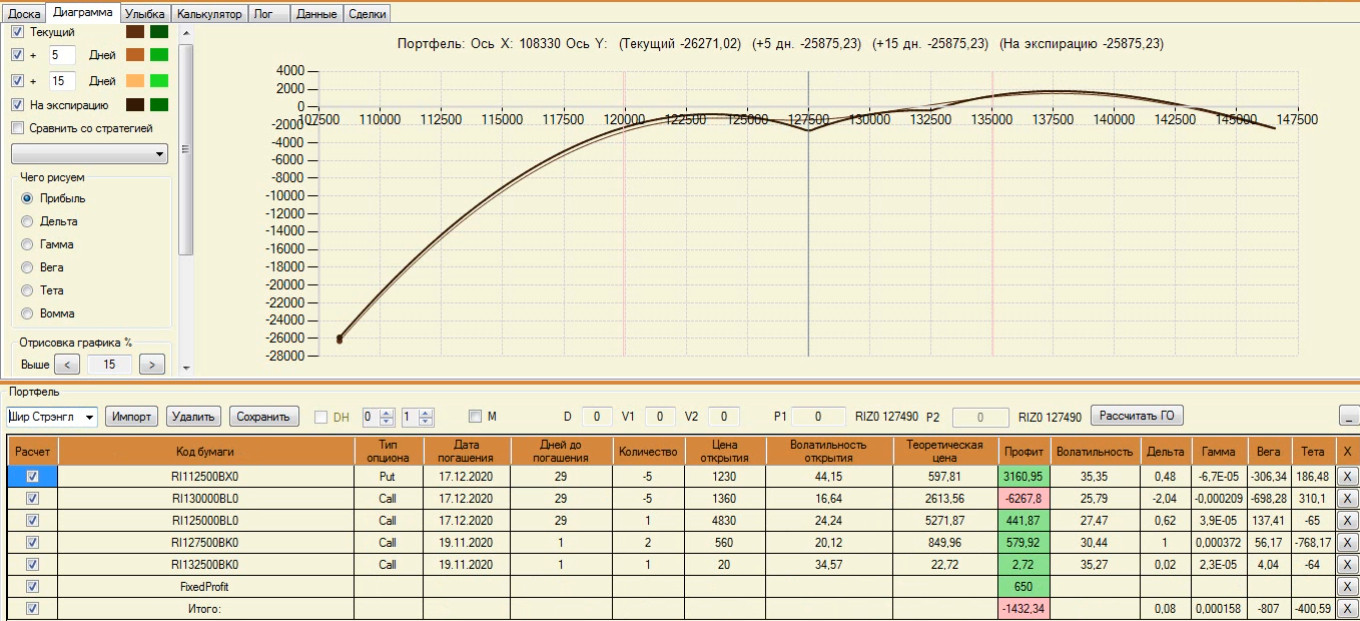The height and width of the screenshot is (621, 1360).
Task: Click the Сохранить button
Action: (264, 416)
